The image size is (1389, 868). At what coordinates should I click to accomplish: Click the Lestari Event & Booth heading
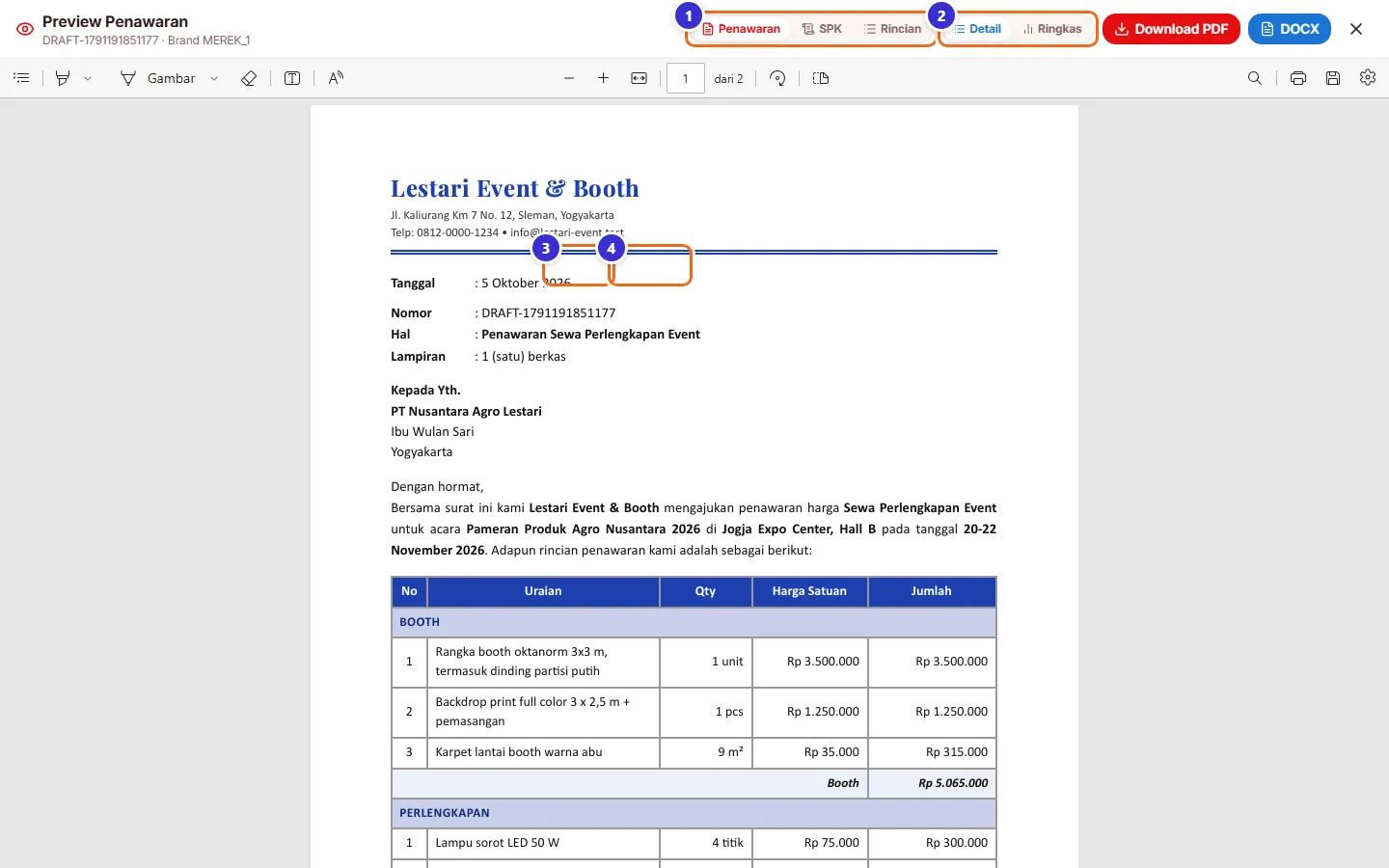[x=515, y=188]
